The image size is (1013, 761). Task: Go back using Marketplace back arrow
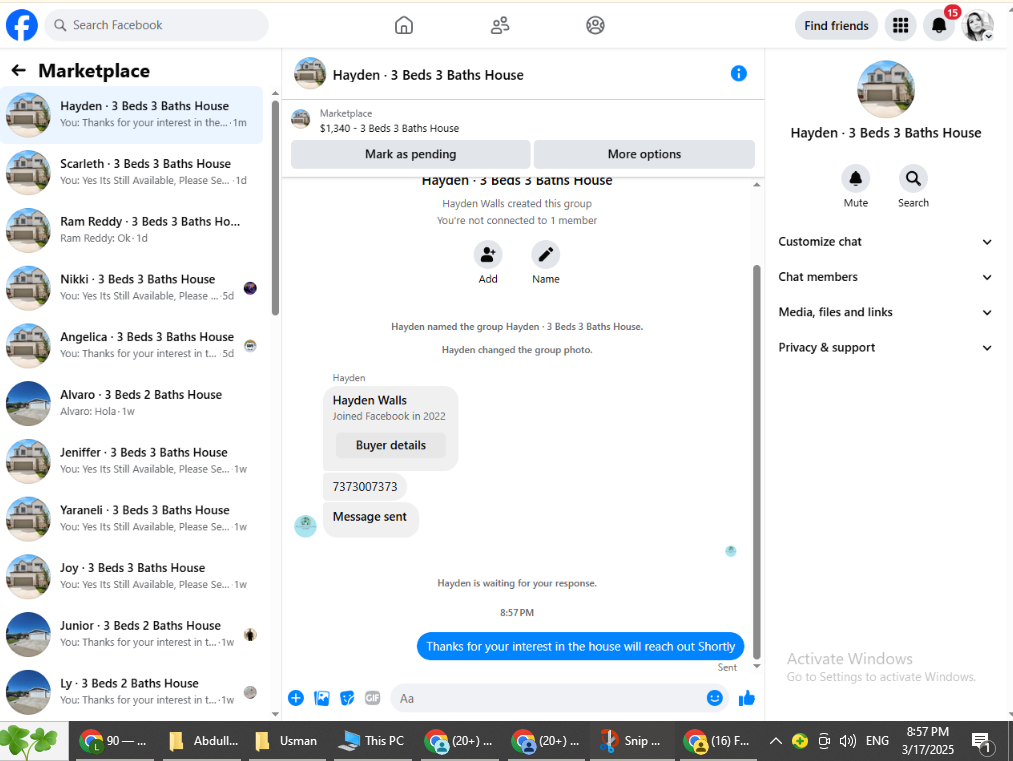tap(19, 70)
